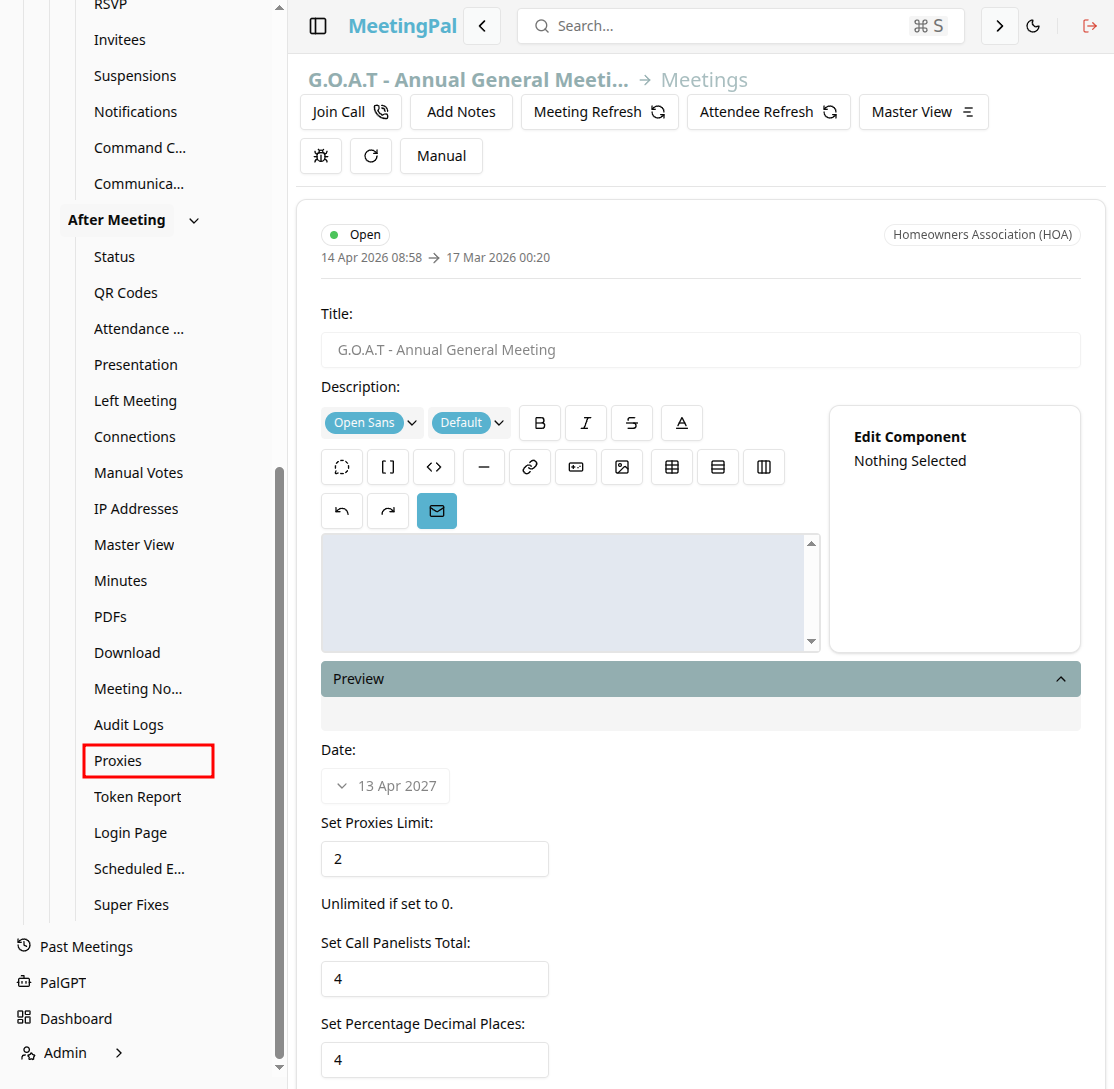Click the Join Call button
The height and width of the screenshot is (1089, 1114).
coord(351,112)
